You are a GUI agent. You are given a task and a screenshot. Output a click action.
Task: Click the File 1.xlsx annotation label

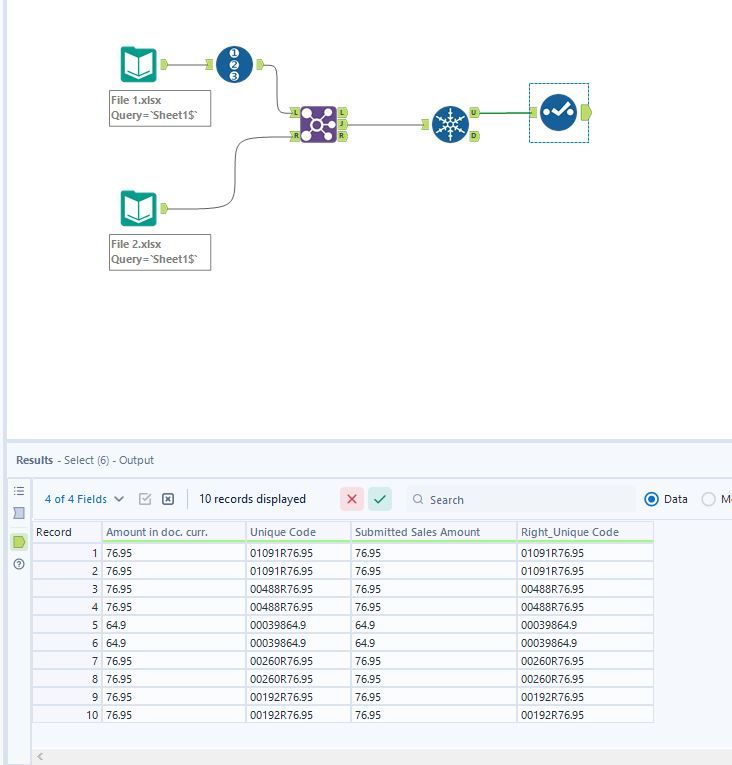[x=160, y=108]
